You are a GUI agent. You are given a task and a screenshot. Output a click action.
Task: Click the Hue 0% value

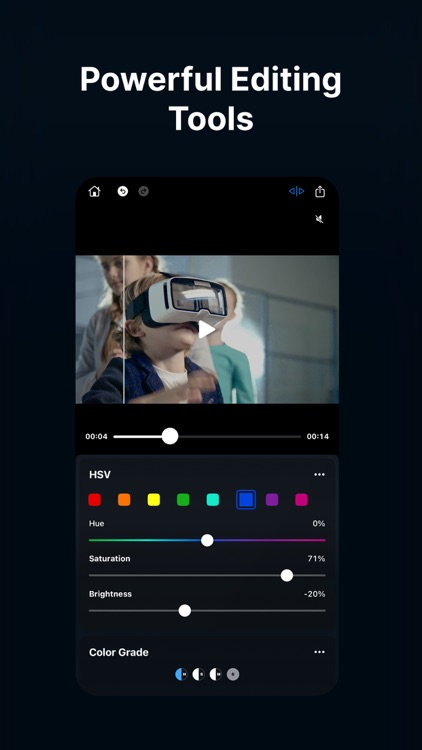point(319,524)
